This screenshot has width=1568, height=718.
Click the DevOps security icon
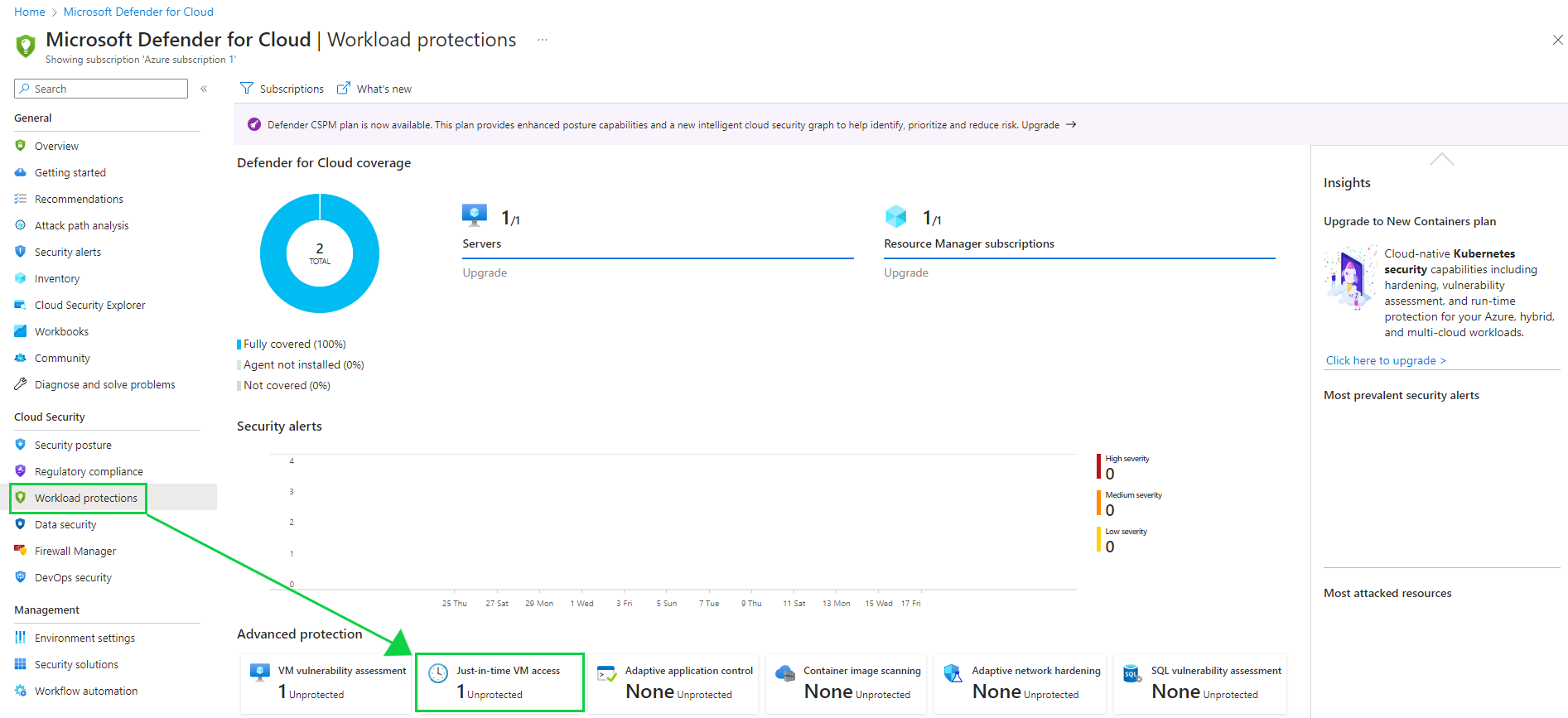coord(21,577)
